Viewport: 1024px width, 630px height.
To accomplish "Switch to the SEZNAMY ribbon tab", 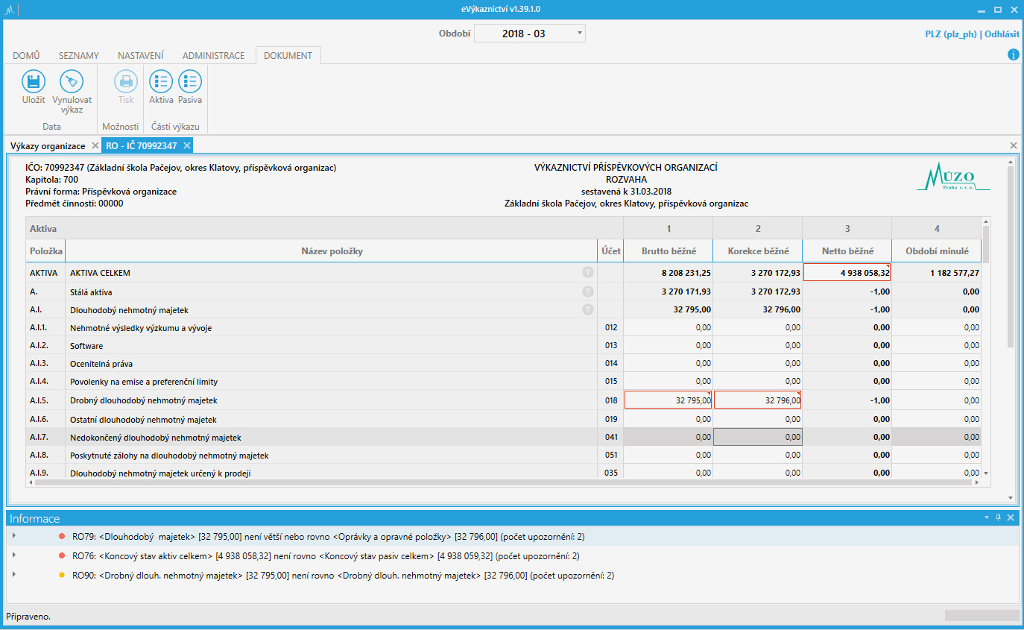I will (80, 56).
